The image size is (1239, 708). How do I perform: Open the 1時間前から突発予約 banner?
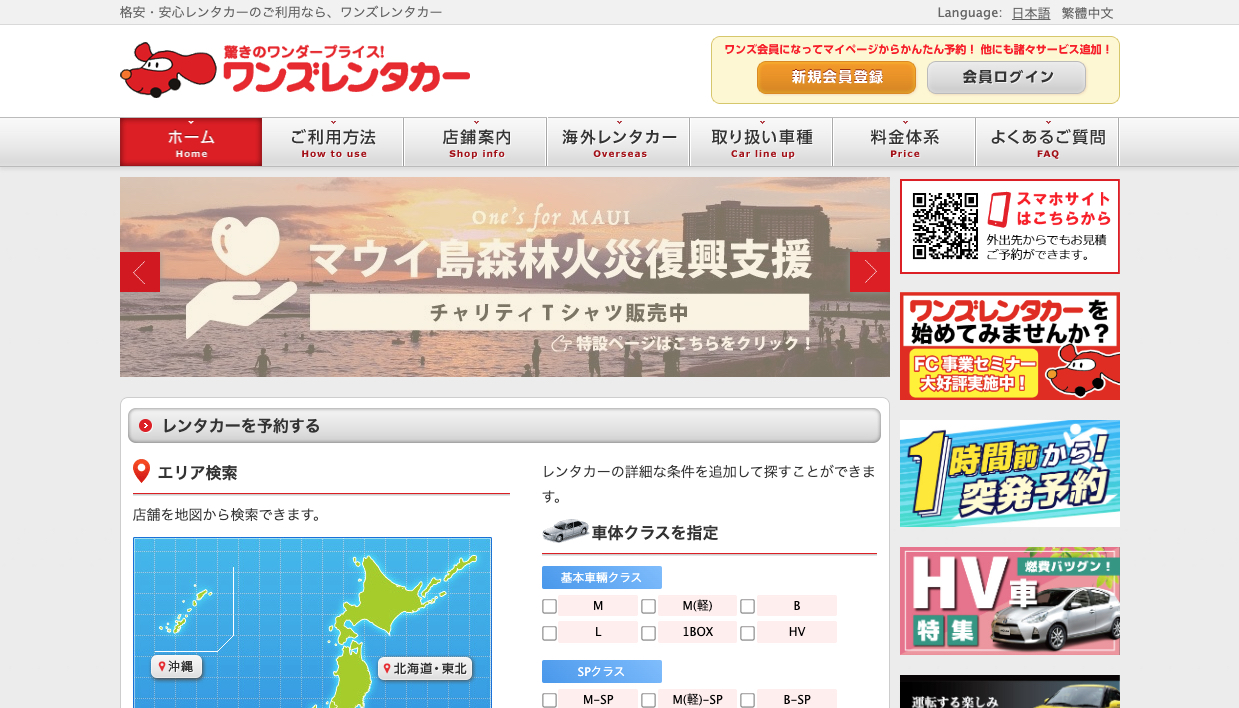pos(1010,473)
